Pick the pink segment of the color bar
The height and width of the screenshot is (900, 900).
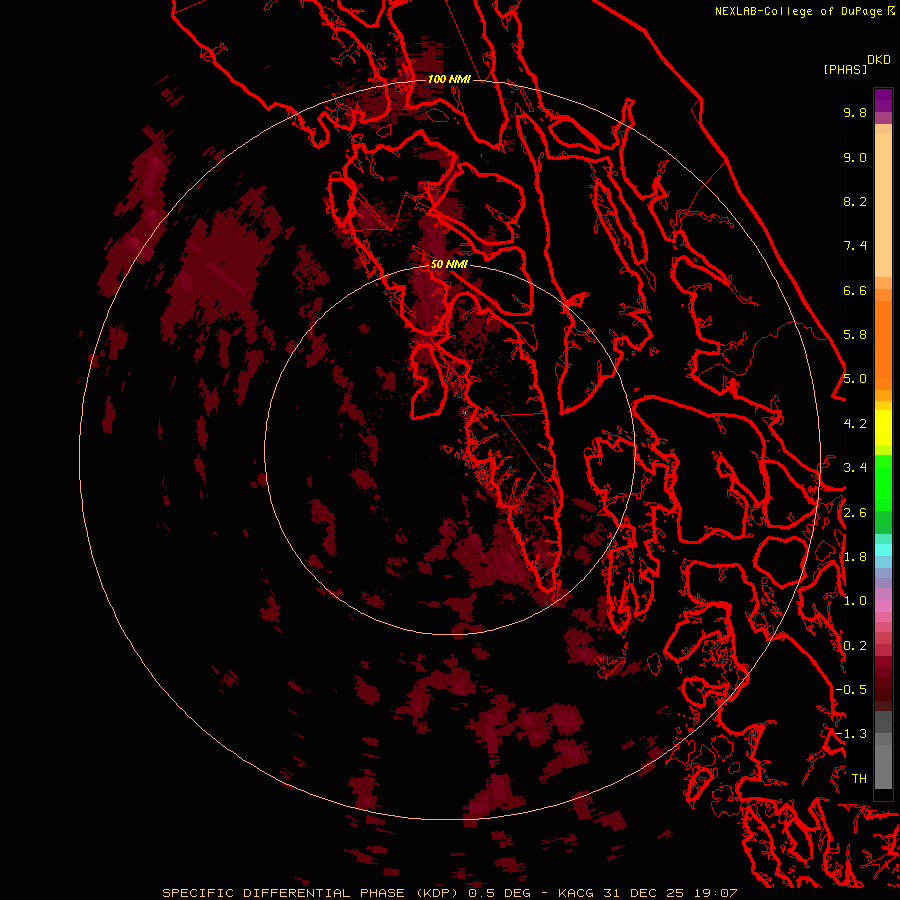click(883, 606)
